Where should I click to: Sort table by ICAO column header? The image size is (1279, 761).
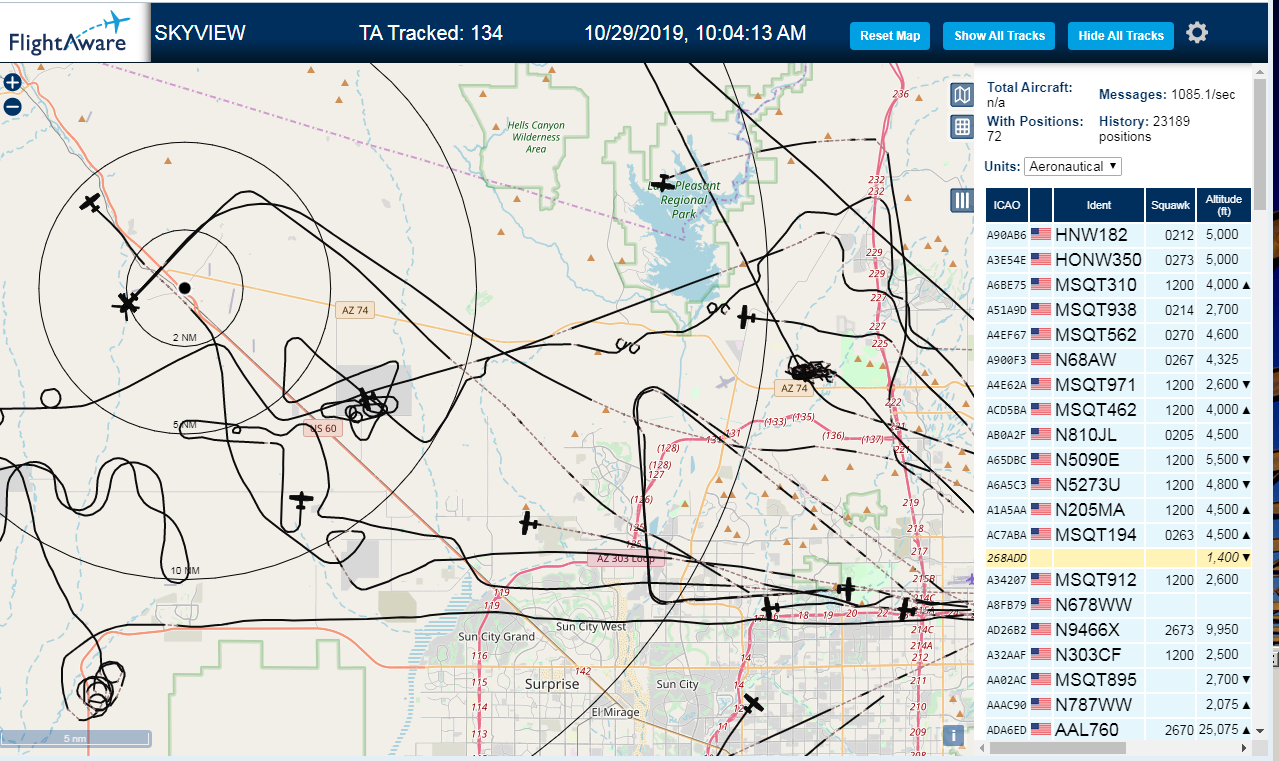click(1007, 205)
